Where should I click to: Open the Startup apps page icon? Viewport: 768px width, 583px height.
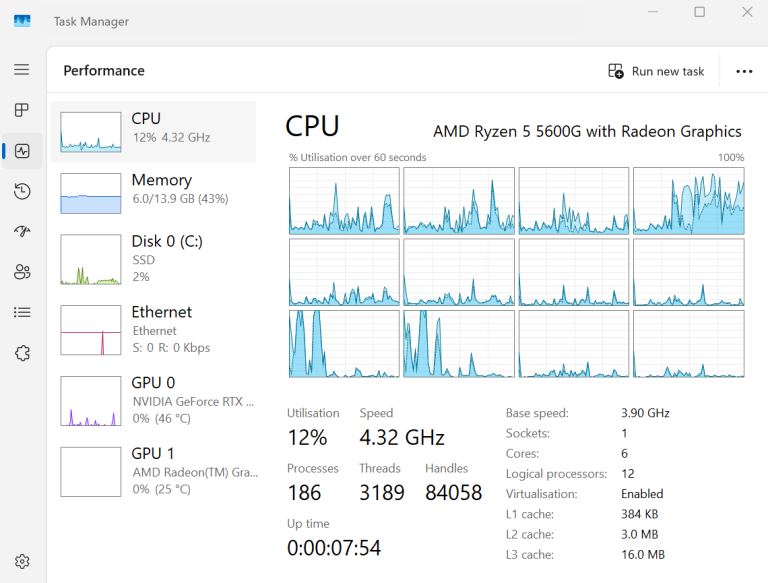coord(22,231)
